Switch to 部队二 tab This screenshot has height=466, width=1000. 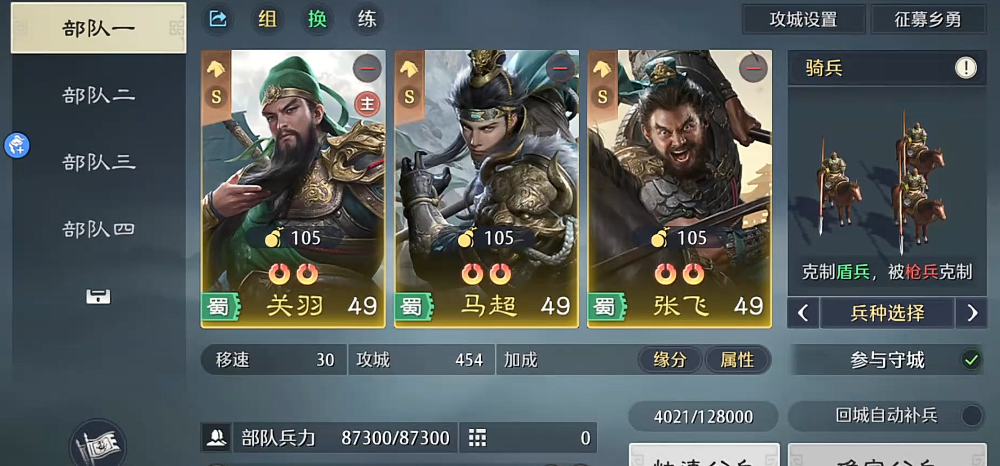[x=99, y=96]
